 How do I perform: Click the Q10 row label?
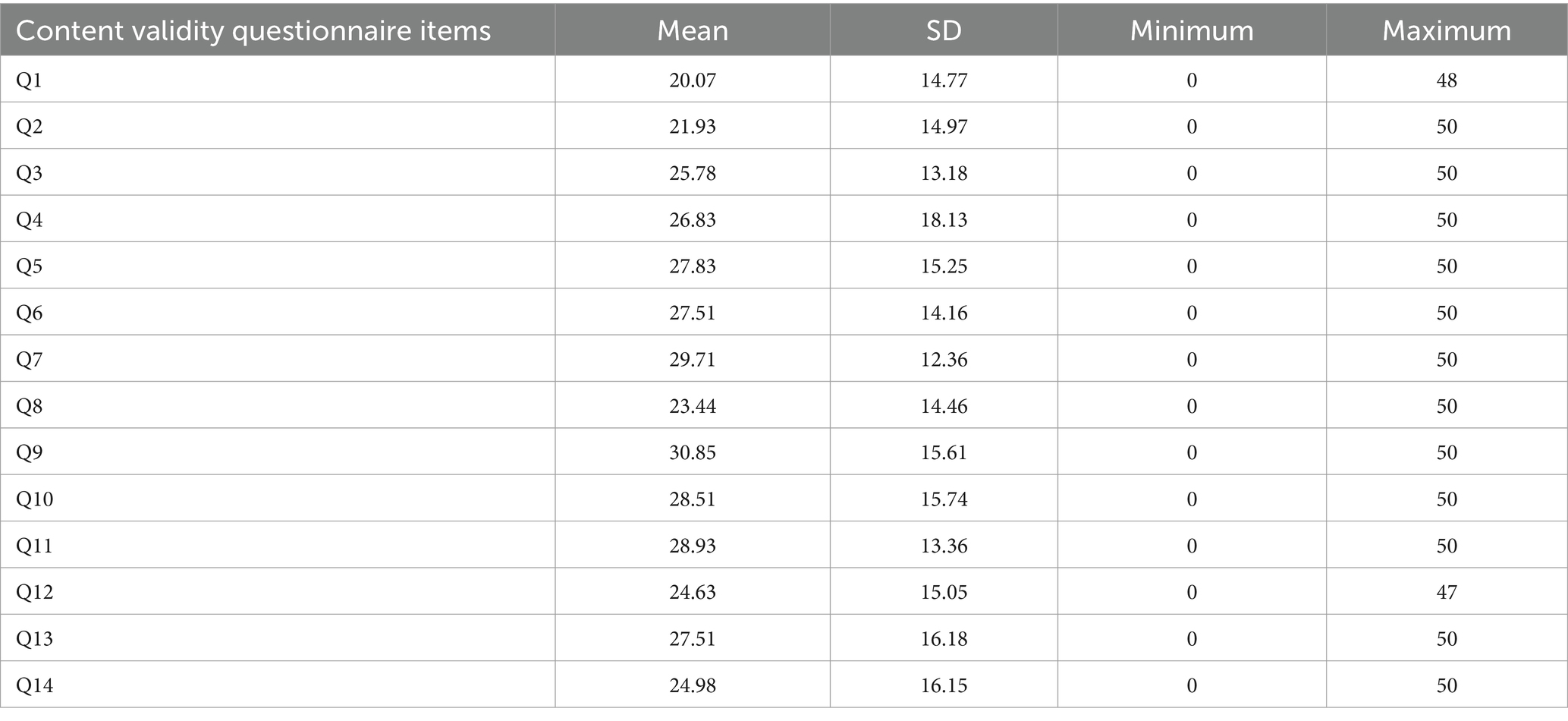tap(35, 499)
